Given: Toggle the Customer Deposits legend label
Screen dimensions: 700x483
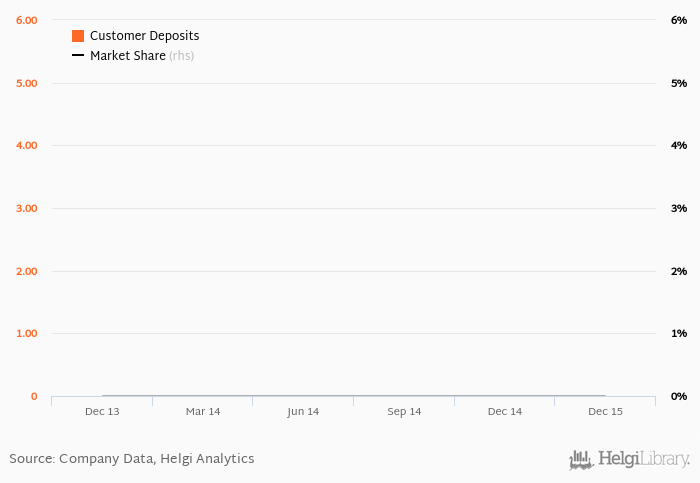Looking at the screenshot, I should [x=144, y=36].
